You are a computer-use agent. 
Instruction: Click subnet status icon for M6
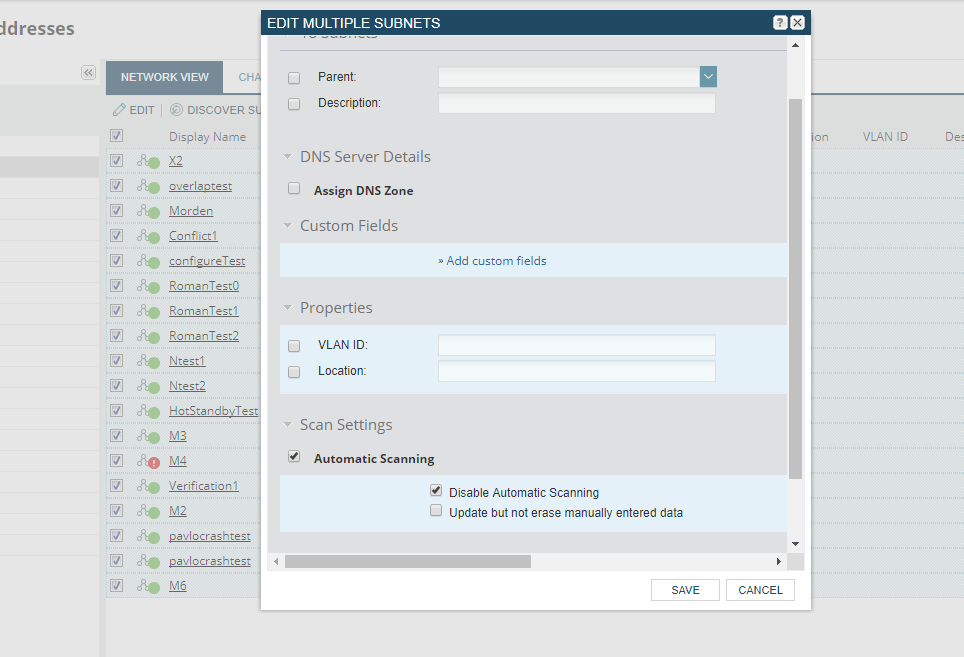[x=148, y=586]
